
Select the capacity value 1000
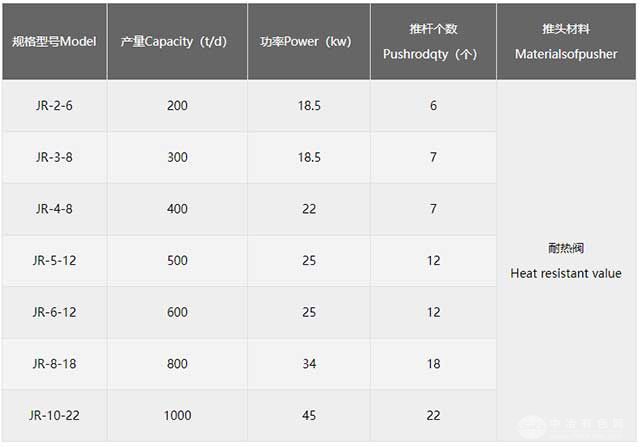(177, 416)
